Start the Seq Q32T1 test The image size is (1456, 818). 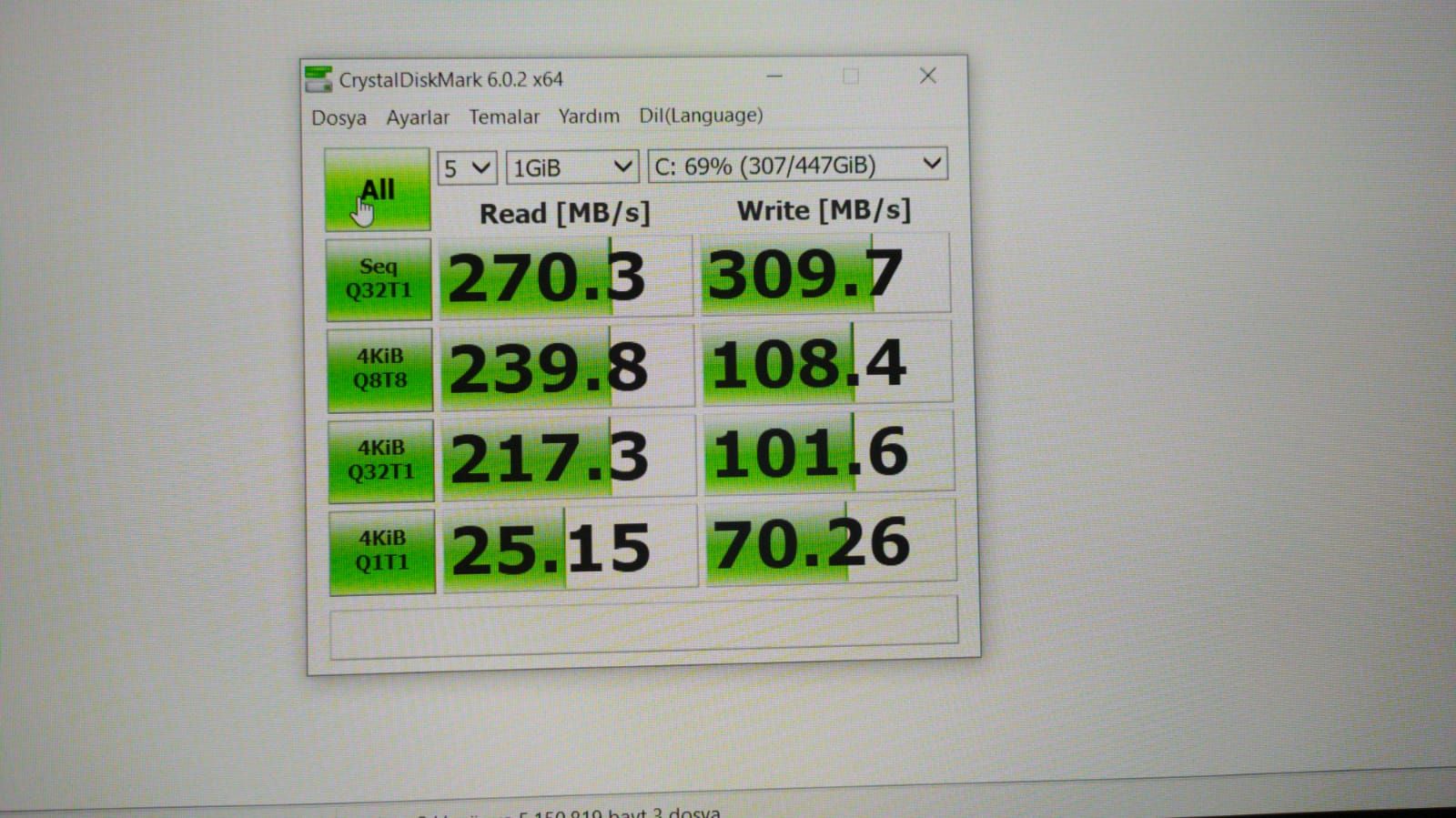coord(379,279)
